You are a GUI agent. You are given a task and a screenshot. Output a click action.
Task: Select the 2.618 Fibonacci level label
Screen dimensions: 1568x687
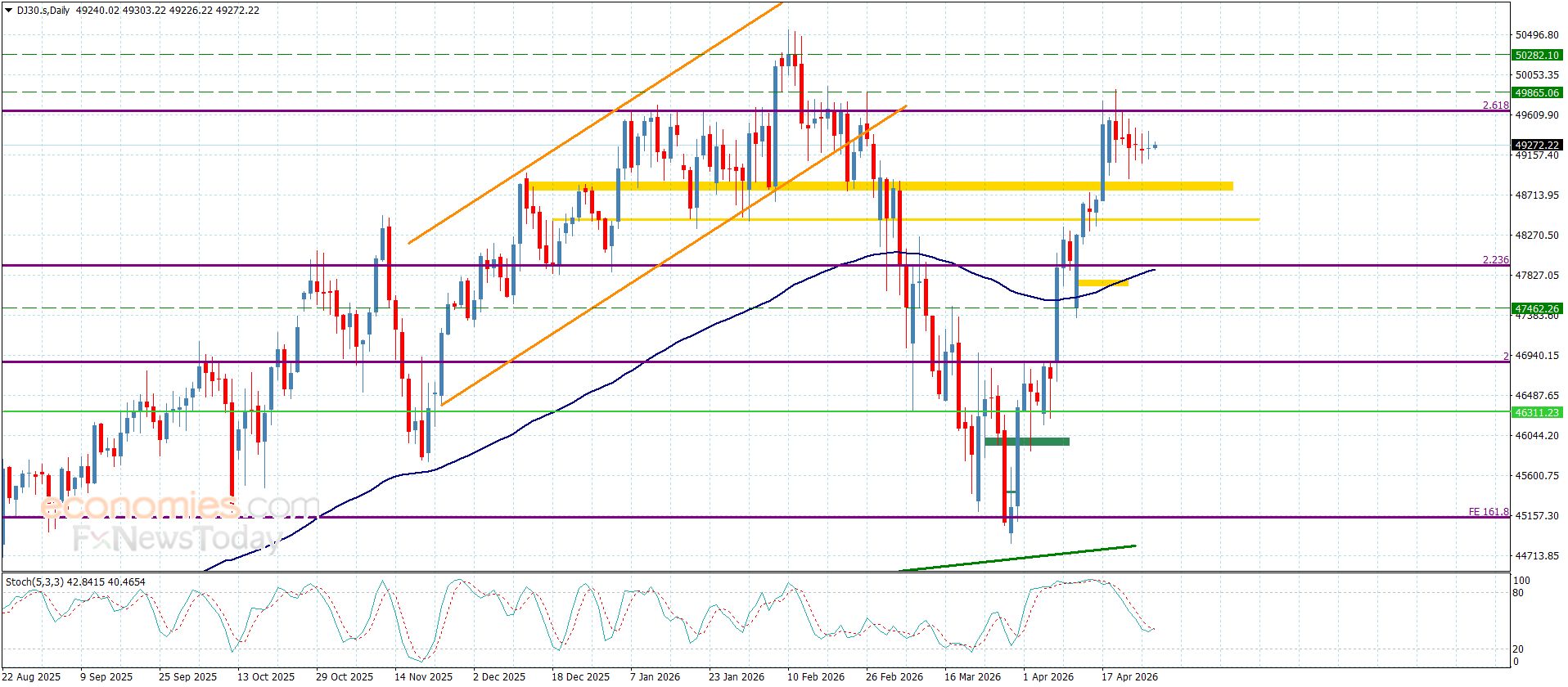(x=1495, y=106)
